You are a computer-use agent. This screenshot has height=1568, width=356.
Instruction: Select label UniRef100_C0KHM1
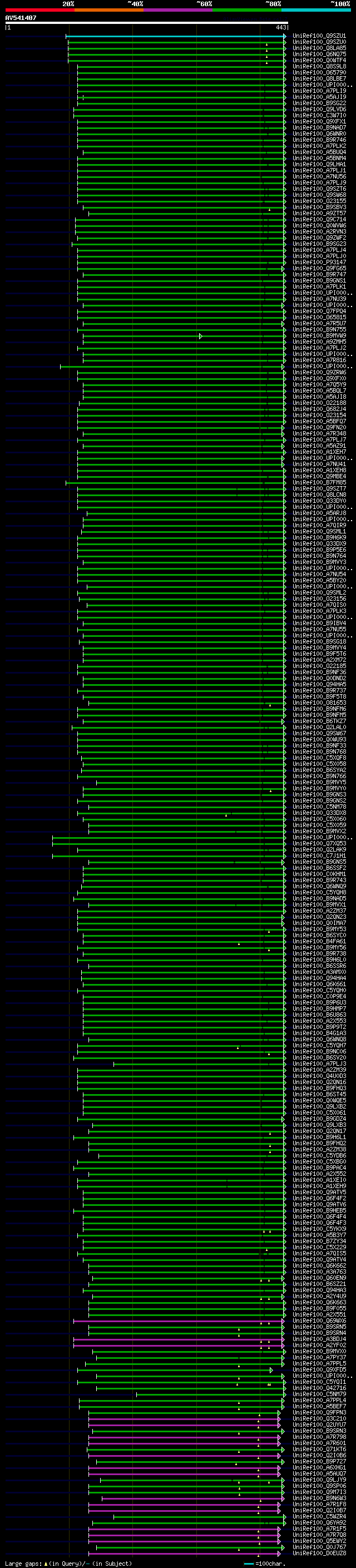(x=319, y=874)
